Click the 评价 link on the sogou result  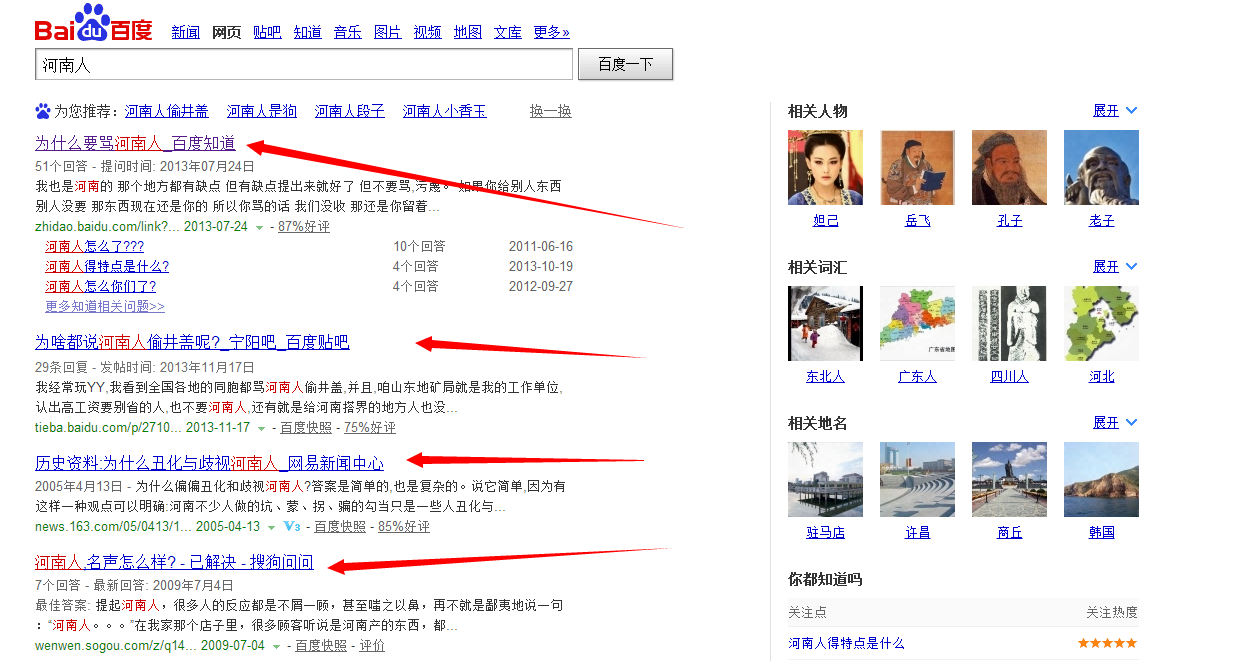pos(372,646)
